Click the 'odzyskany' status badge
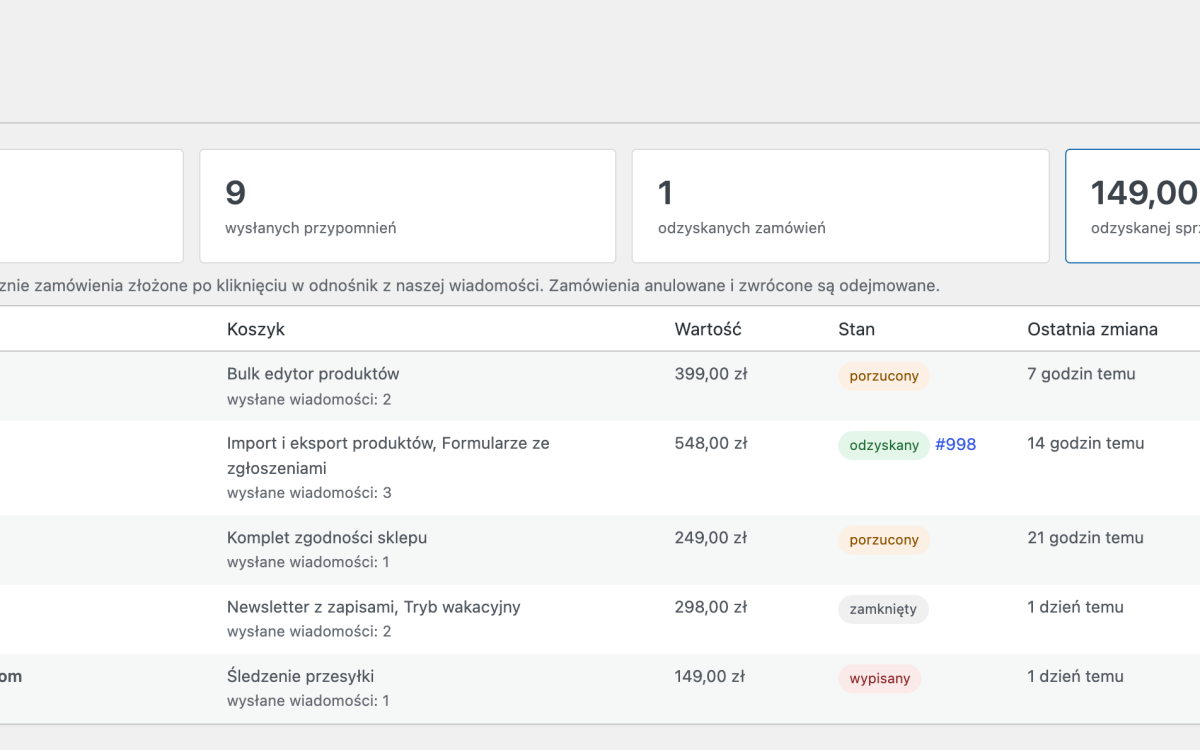This screenshot has width=1200, height=750. pyautogui.click(x=884, y=446)
